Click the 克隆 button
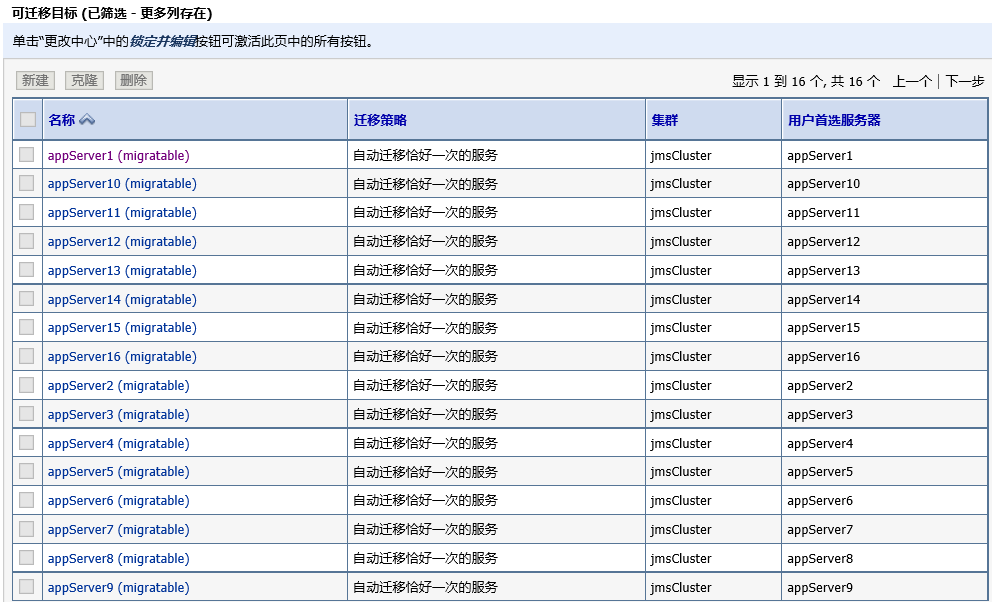 [84, 80]
